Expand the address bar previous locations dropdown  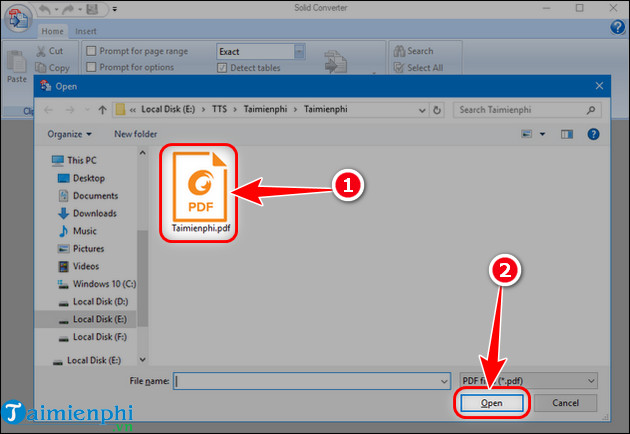coord(422,110)
